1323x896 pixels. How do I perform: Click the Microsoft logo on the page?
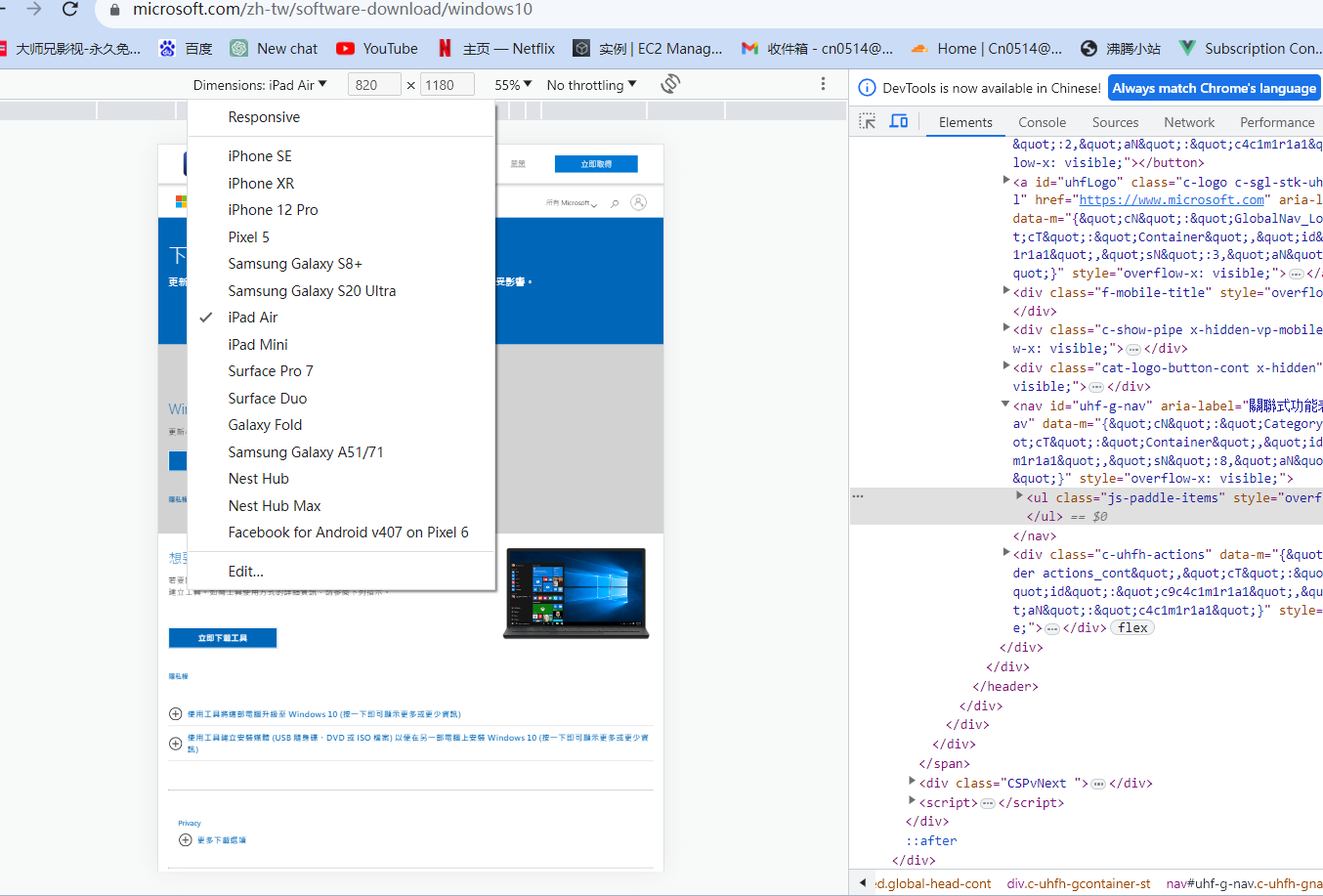click(x=181, y=201)
